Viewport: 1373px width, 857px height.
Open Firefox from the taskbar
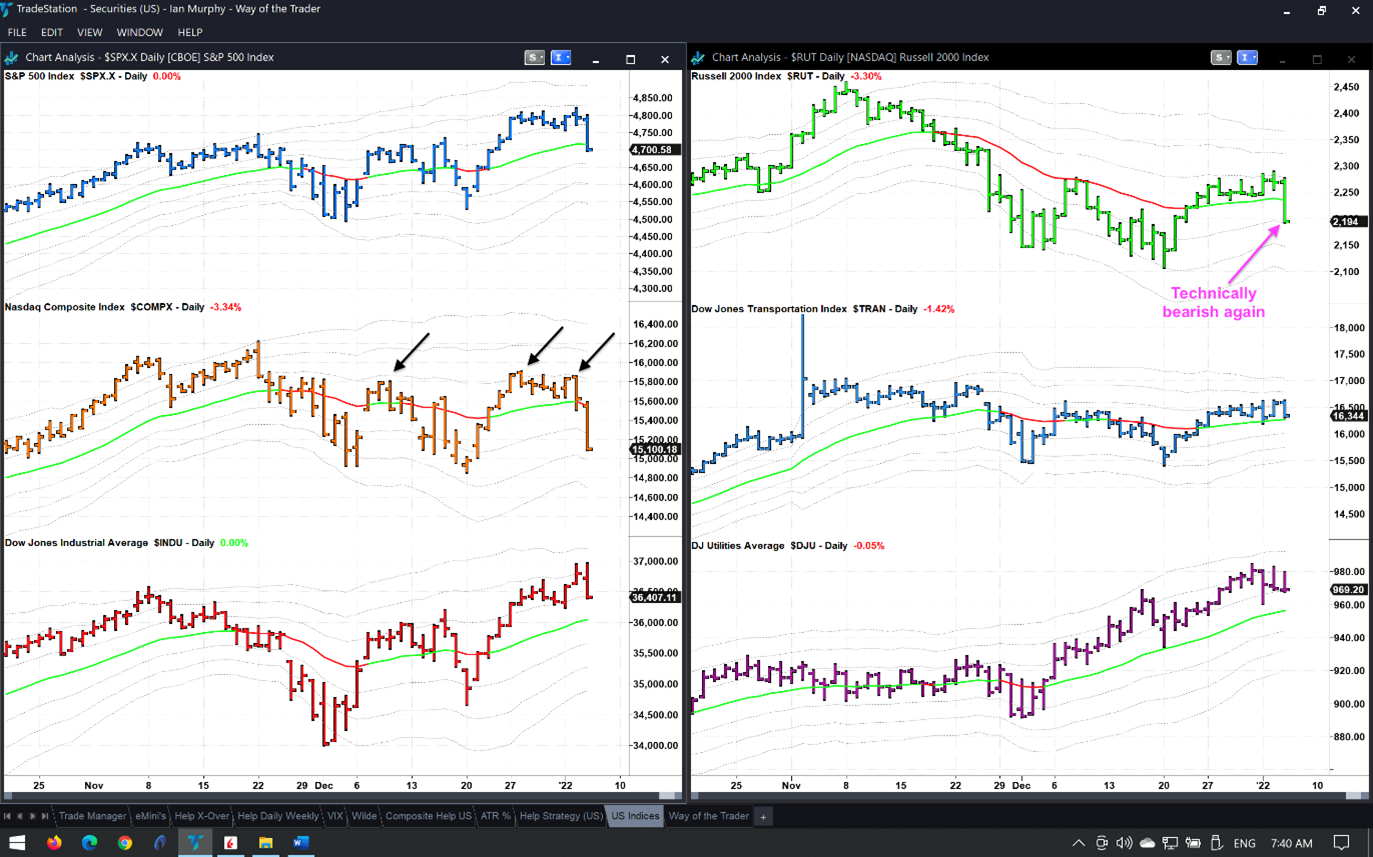pyautogui.click(x=54, y=843)
